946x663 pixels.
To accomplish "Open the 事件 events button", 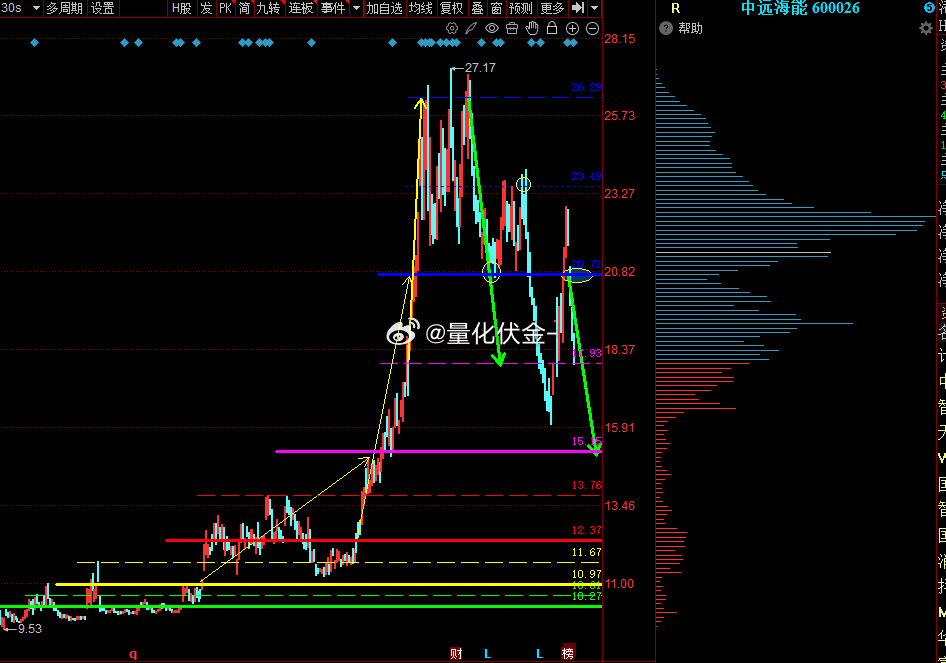I will pos(333,8).
